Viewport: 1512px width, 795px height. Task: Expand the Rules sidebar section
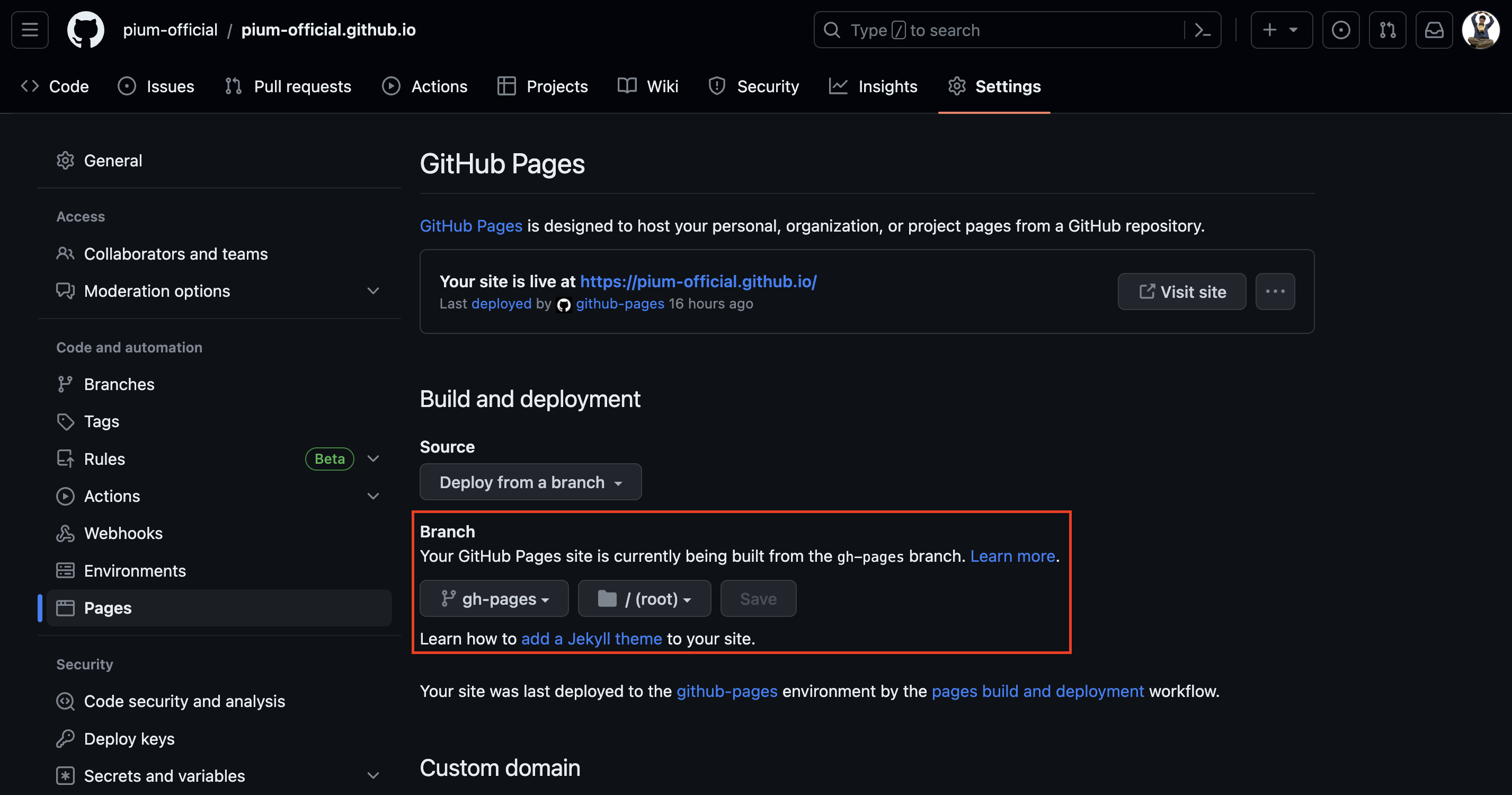pos(373,458)
